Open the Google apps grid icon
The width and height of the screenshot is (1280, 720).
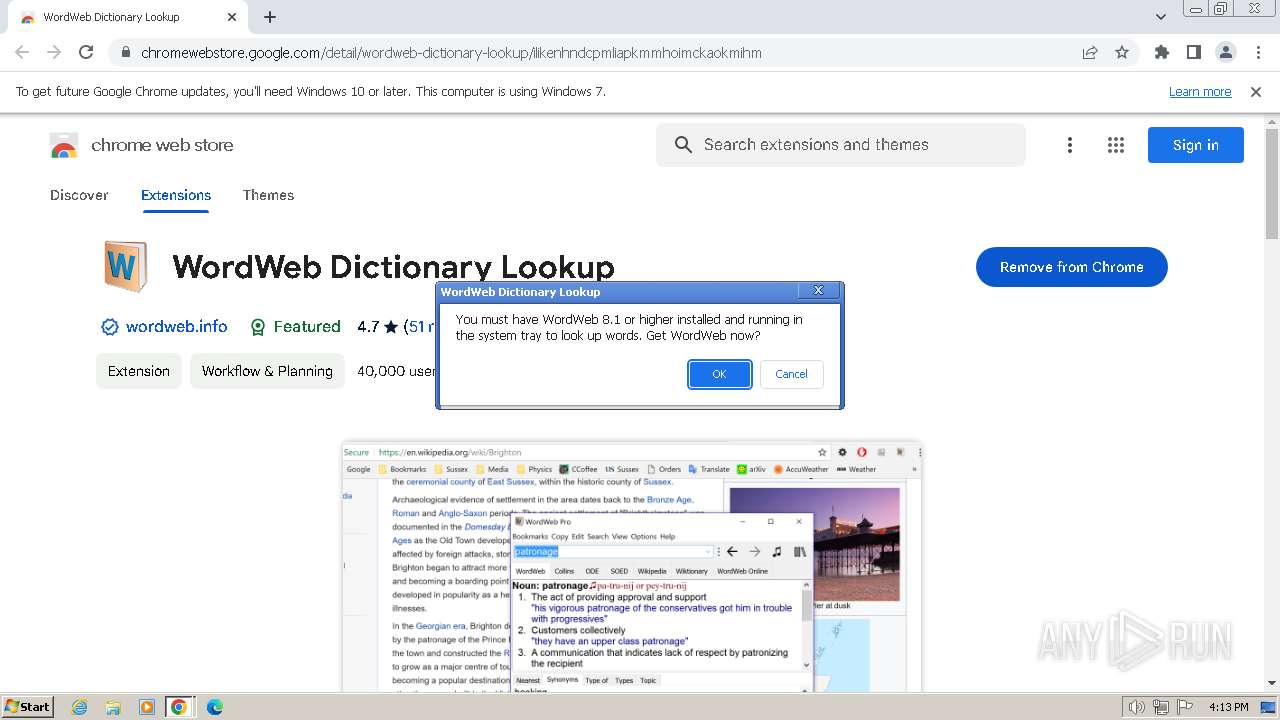point(1116,145)
